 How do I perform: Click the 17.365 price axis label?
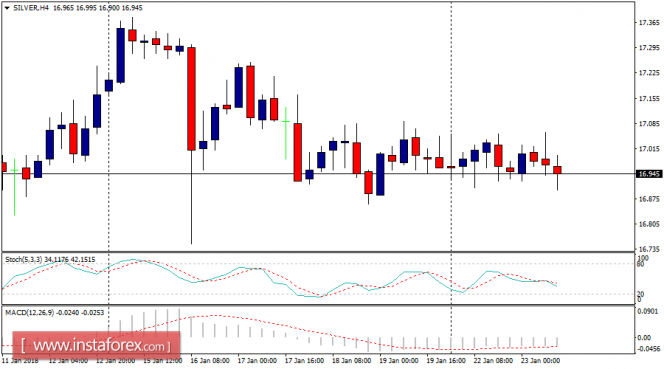coord(649,22)
